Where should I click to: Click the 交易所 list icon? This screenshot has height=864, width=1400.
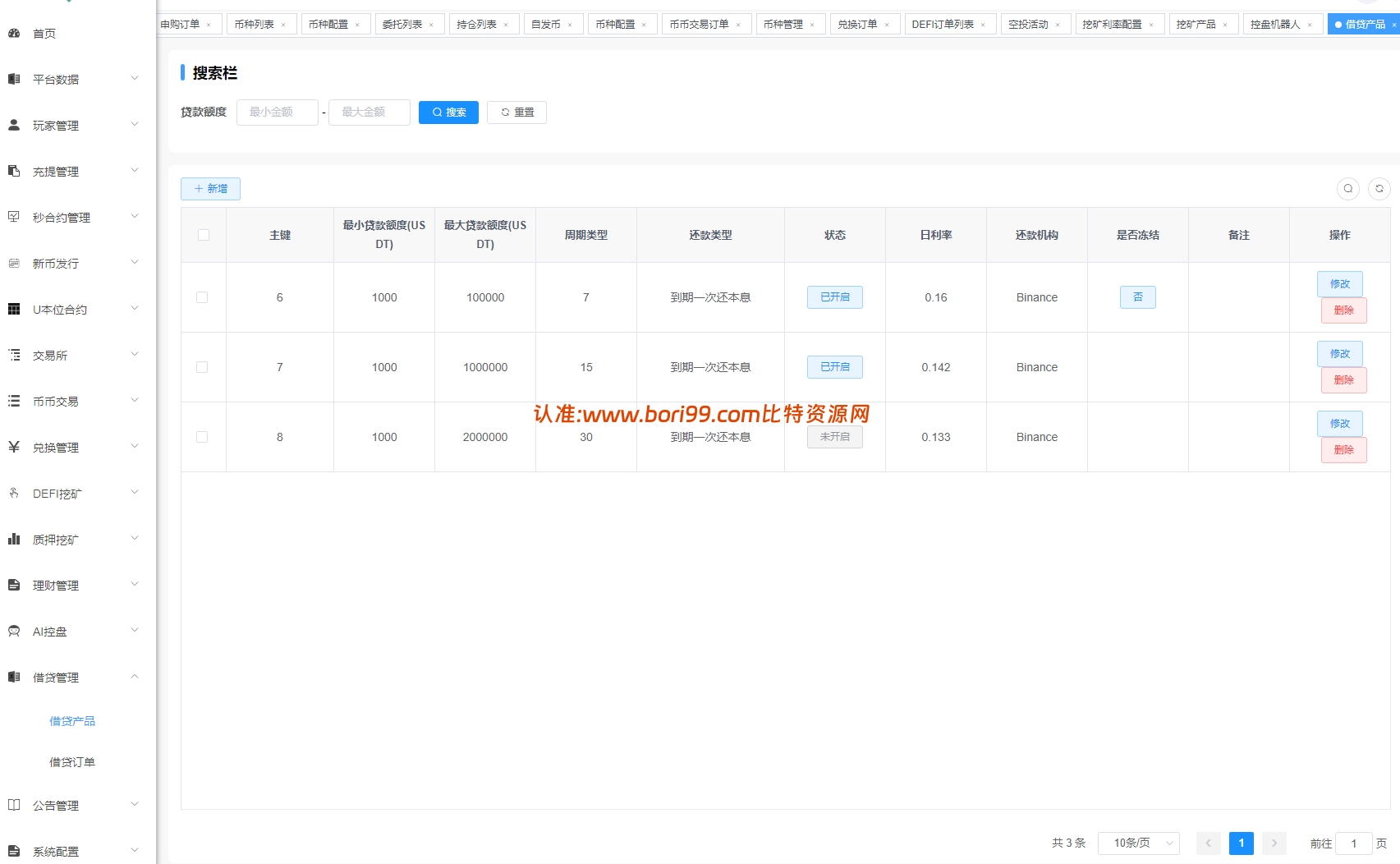pyautogui.click(x=14, y=356)
